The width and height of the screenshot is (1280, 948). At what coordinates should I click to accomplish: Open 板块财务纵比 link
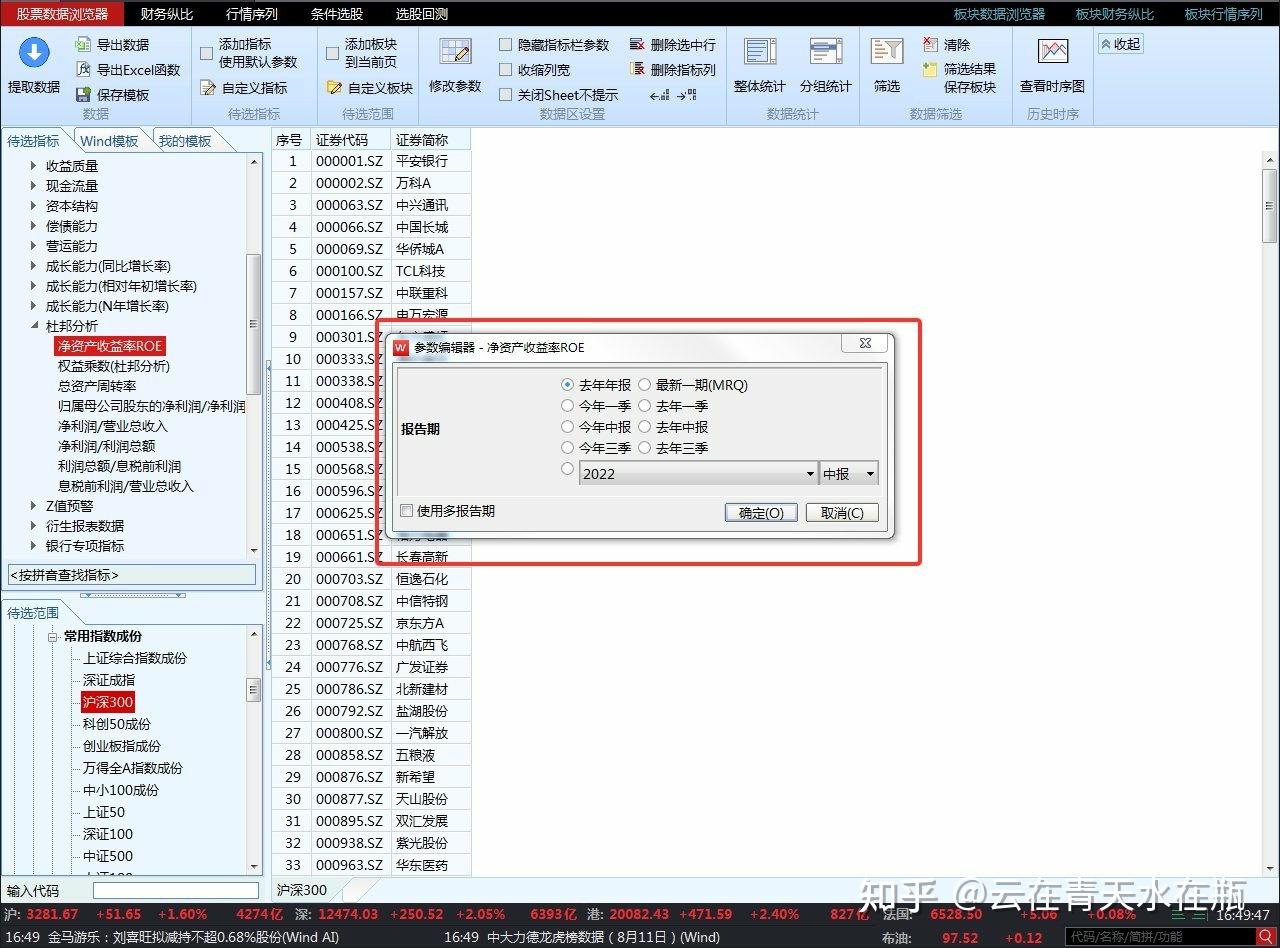pyautogui.click(x=1115, y=14)
